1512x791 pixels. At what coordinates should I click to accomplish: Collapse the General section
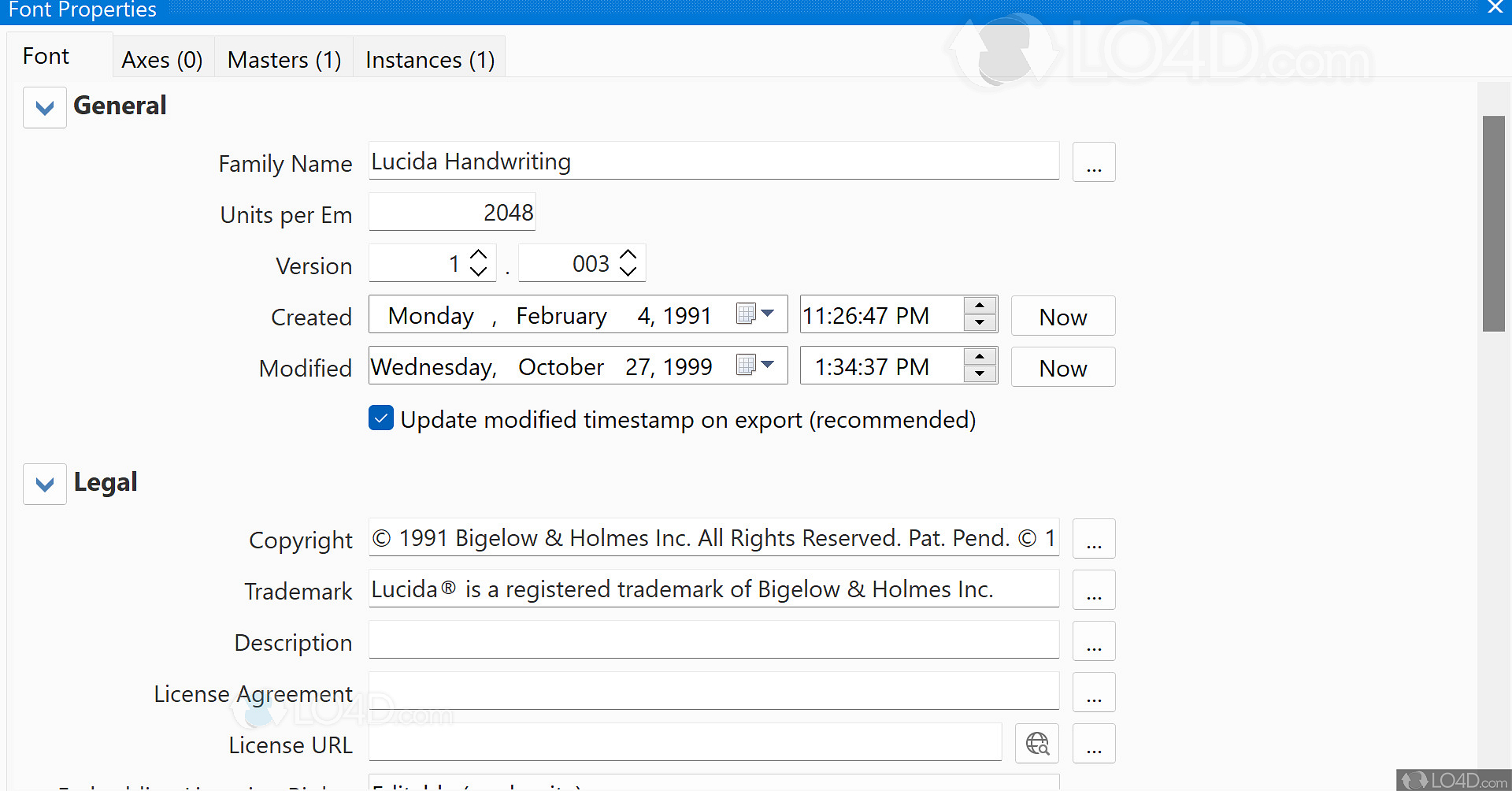pos(45,108)
